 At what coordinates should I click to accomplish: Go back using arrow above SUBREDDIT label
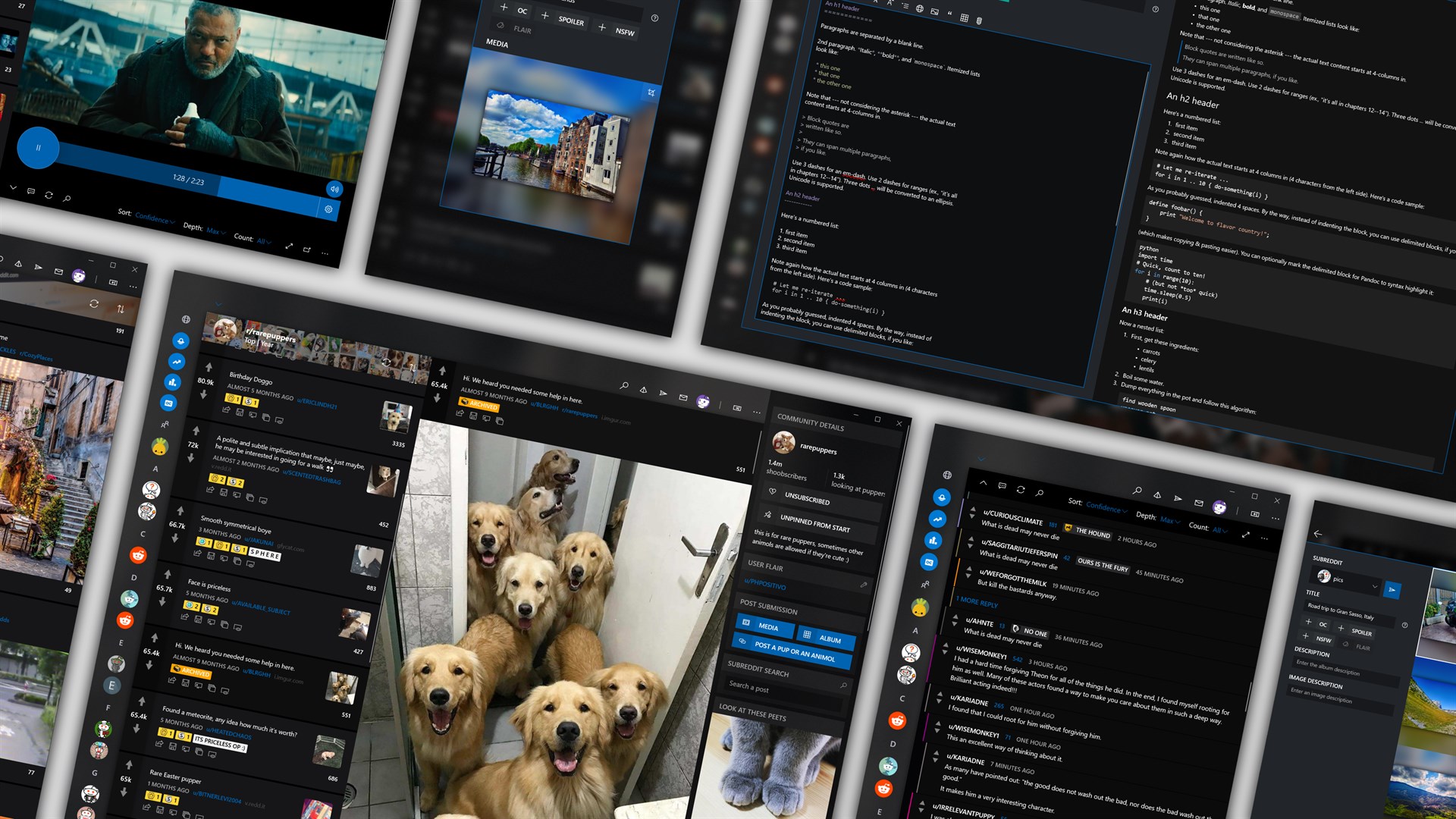(x=1318, y=534)
